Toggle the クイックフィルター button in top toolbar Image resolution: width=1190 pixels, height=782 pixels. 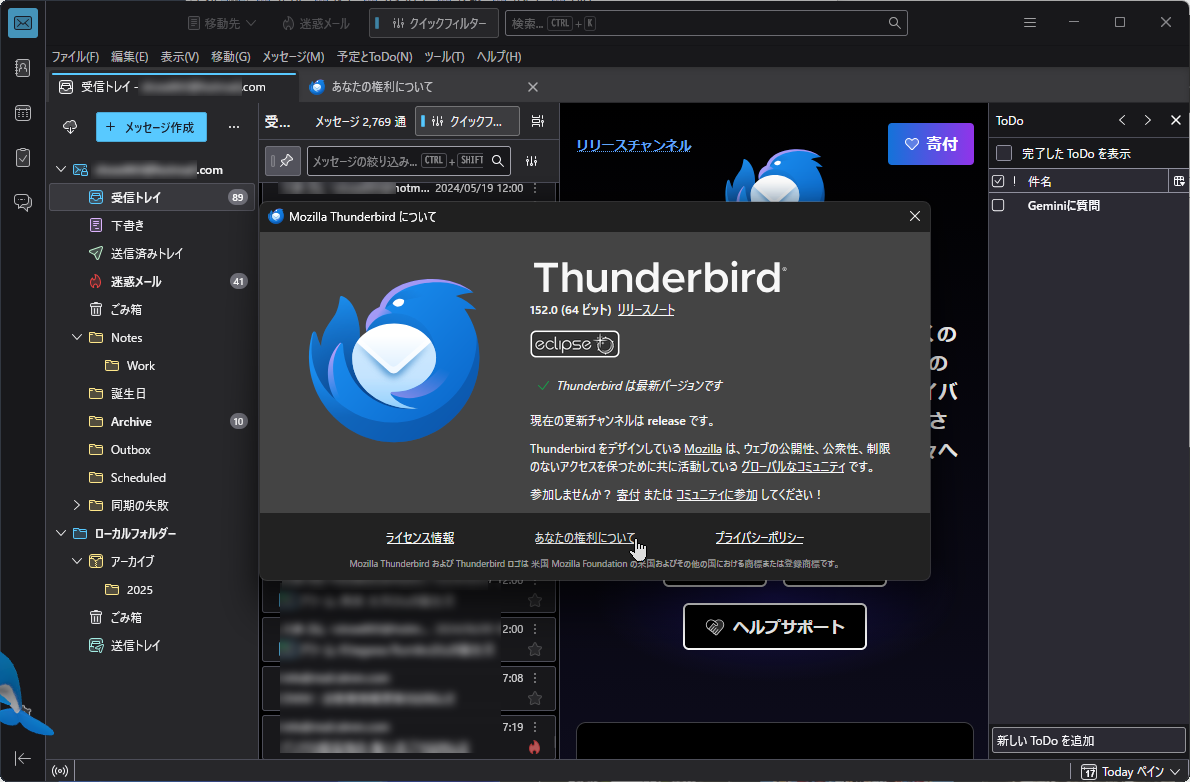point(433,23)
